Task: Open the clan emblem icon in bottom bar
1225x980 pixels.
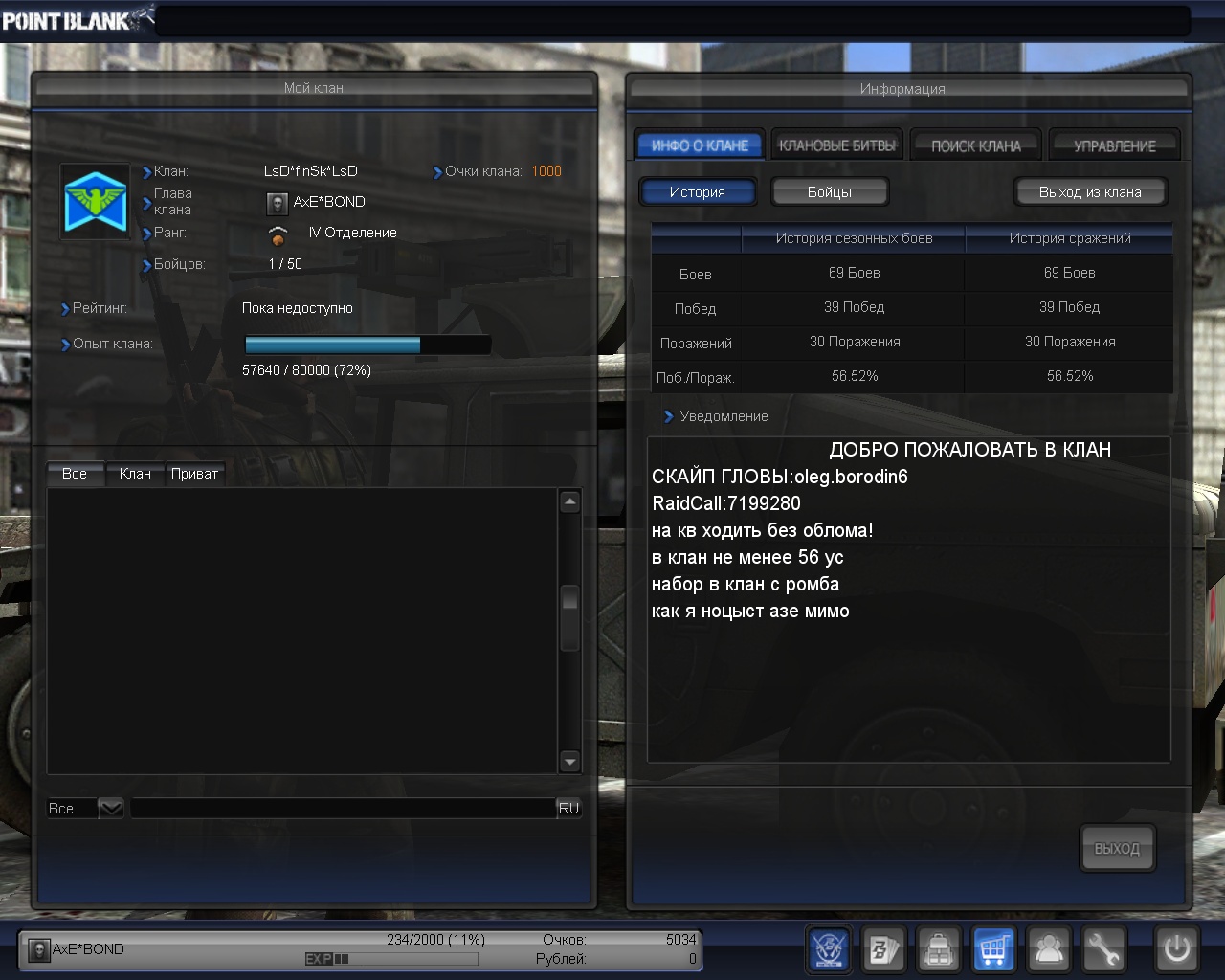Action: pyautogui.click(x=829, y=949)
